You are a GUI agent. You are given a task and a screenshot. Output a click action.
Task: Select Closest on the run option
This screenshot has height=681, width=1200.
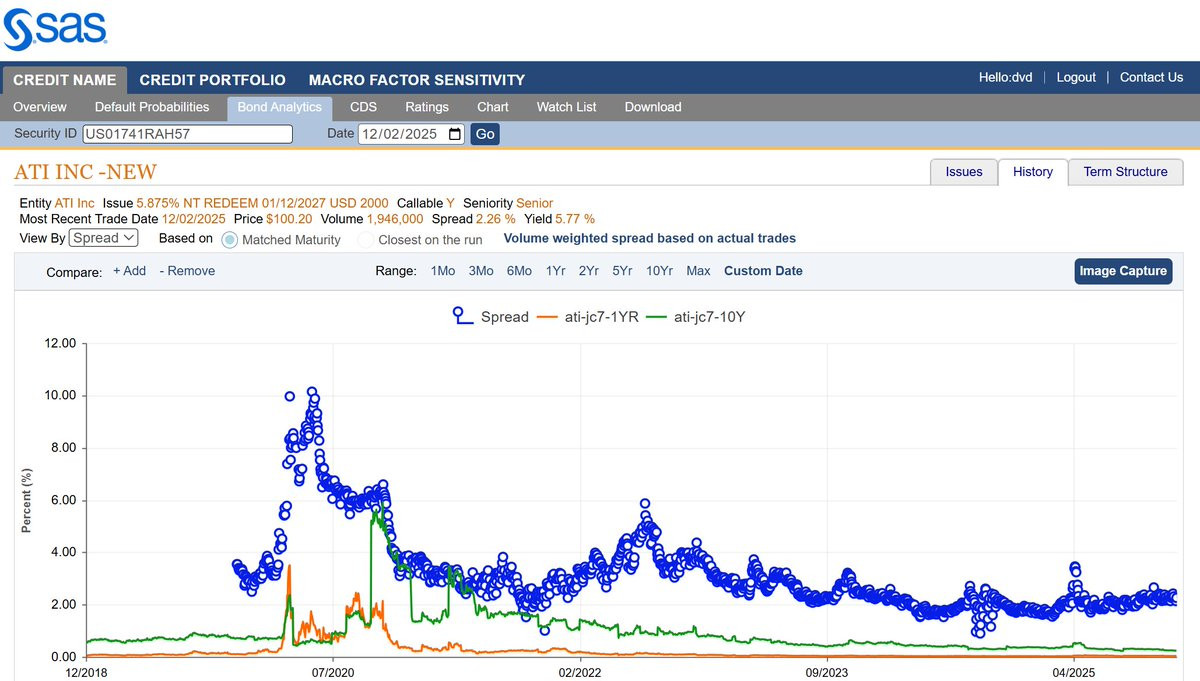point(366,240)
